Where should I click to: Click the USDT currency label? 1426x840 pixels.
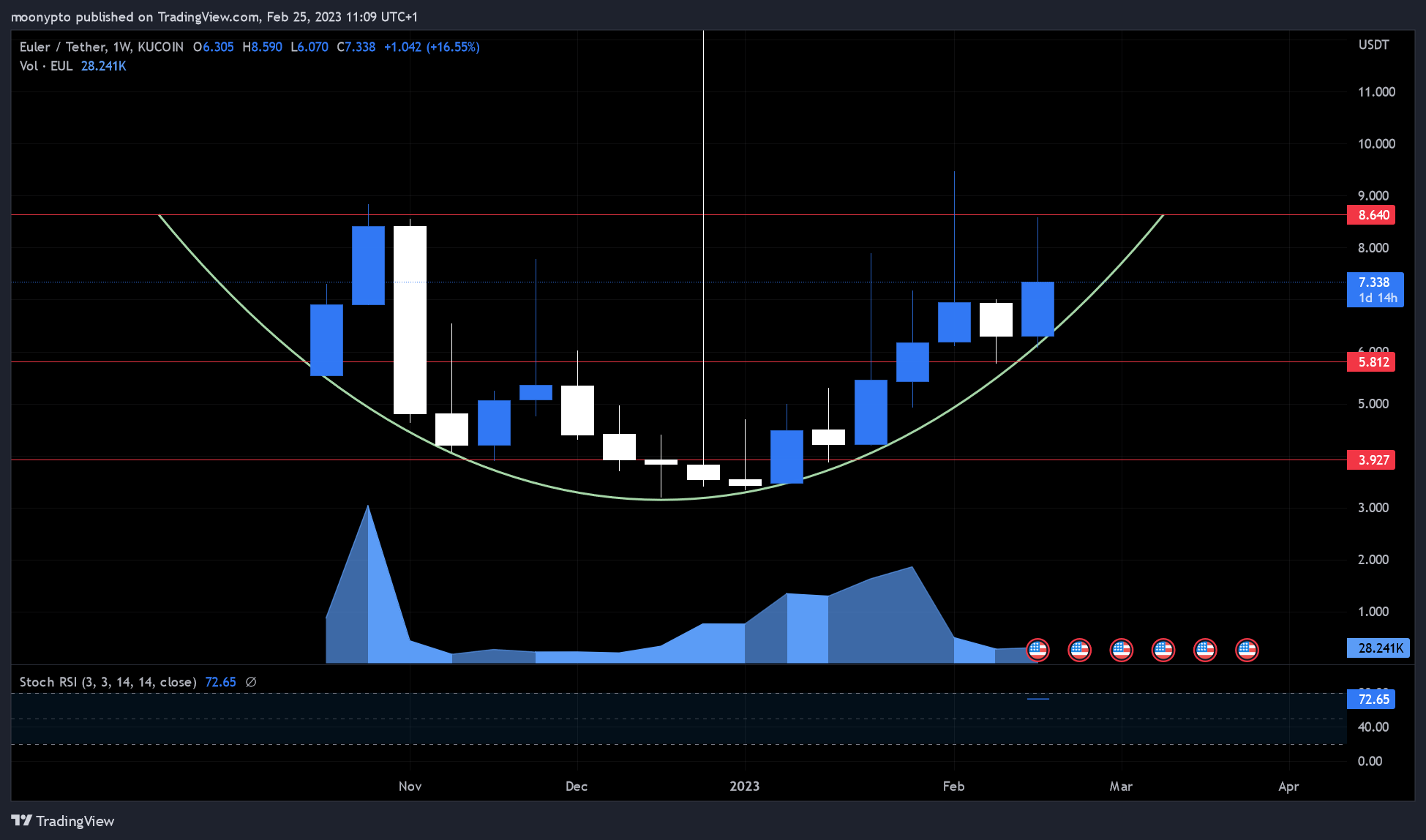1373,45
